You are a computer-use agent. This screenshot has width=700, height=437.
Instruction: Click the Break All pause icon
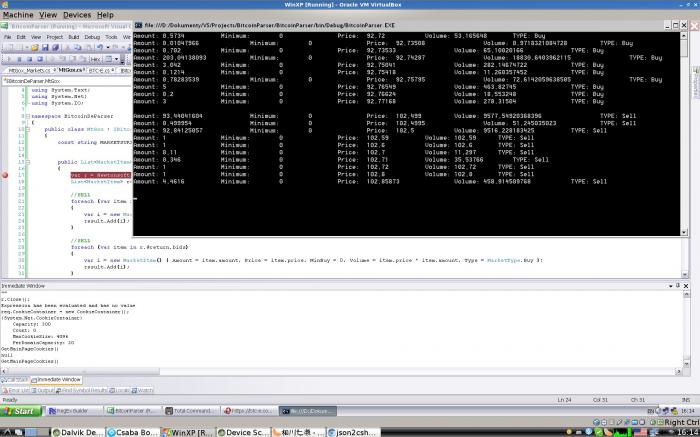coord(19,59)
